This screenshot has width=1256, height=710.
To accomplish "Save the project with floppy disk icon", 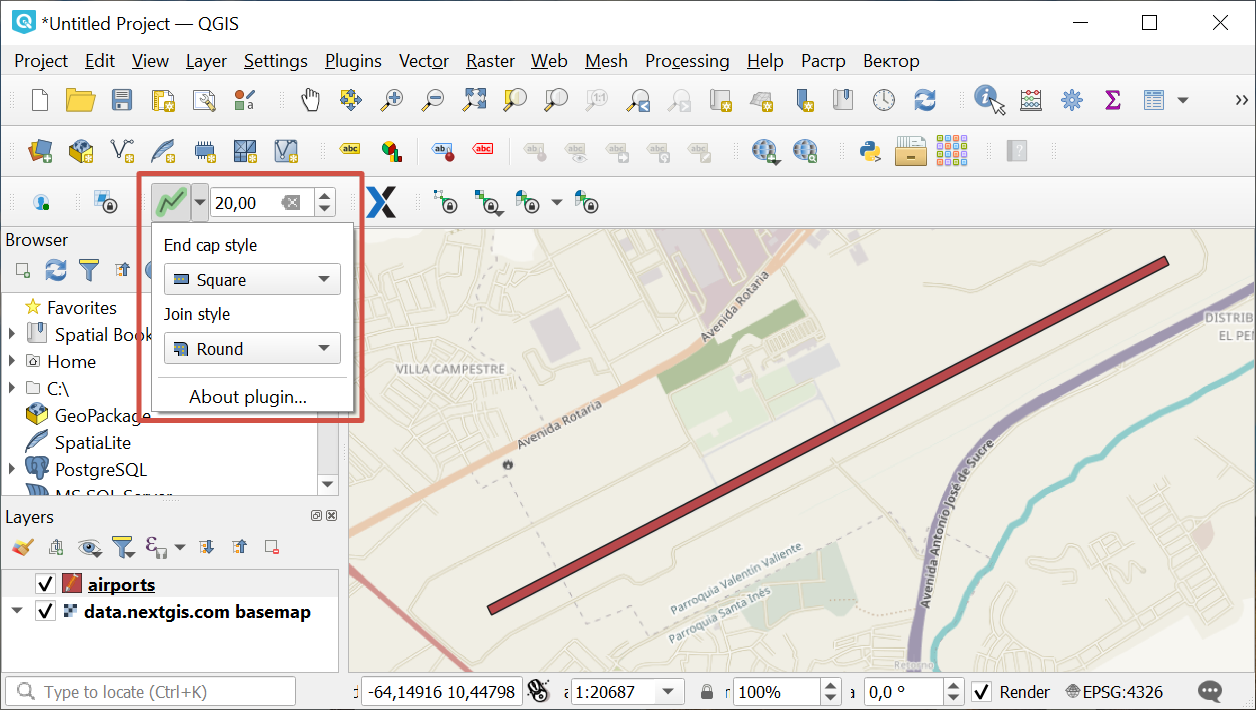I will [x=122, y=99].
